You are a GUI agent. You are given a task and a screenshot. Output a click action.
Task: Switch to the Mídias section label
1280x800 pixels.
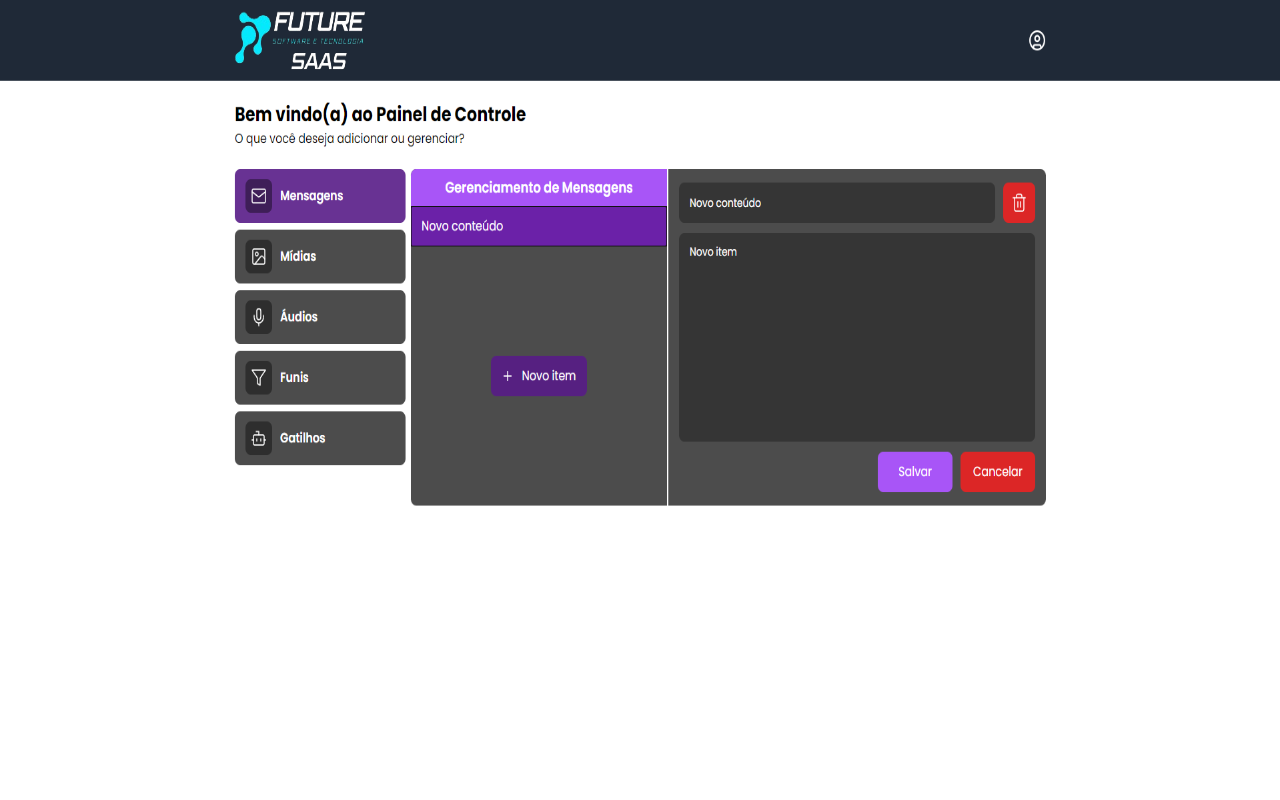pos(298,257)
